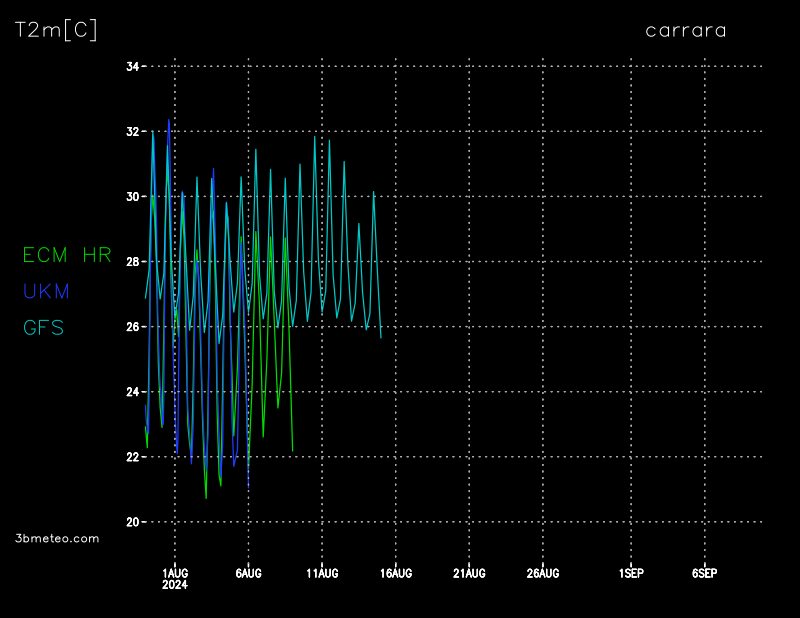This screenshot has height=618, width=800.
Task: Click the 1AUG date axis label
Action: (x=175, y=573)
